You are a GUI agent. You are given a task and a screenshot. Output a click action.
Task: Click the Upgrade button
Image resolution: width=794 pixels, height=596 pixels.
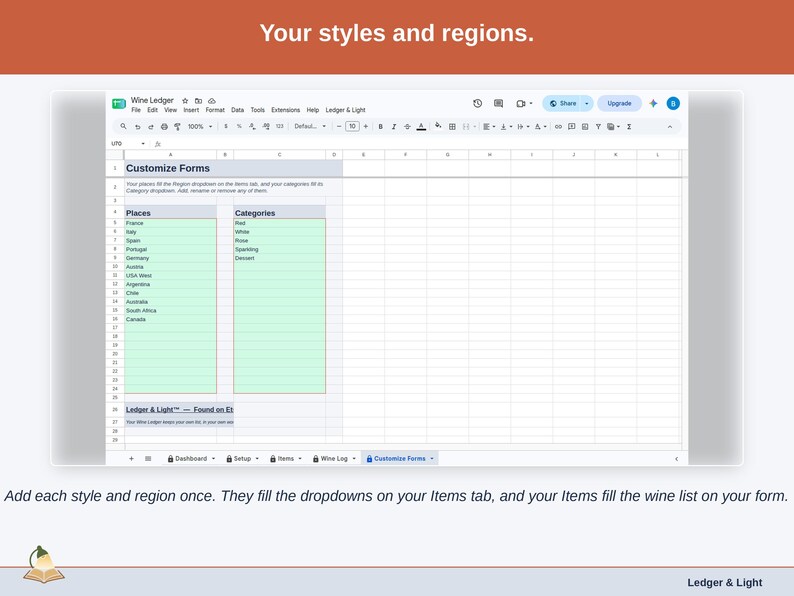tap(619, 103)
